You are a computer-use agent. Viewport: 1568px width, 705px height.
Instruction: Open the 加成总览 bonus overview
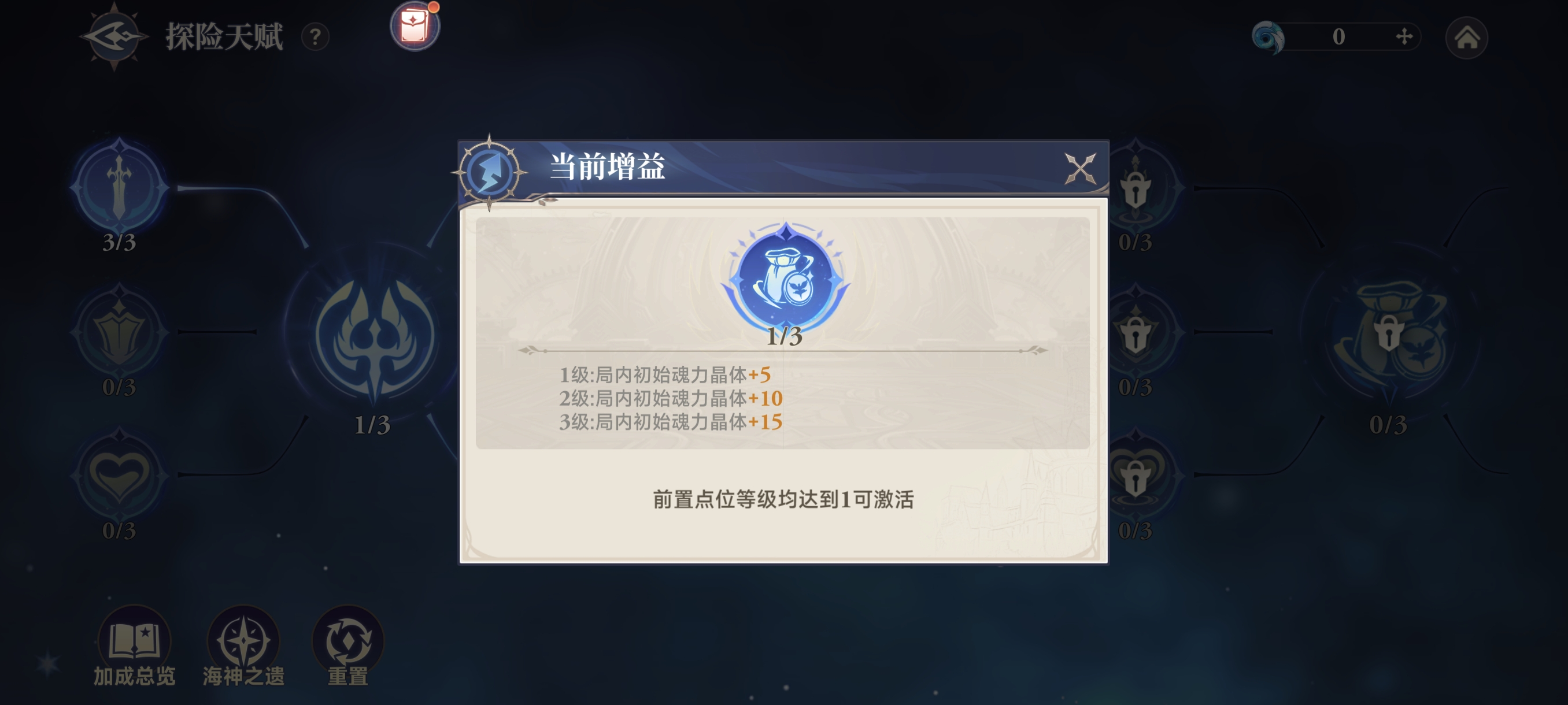pyautogui.click(x=134, y=646)
